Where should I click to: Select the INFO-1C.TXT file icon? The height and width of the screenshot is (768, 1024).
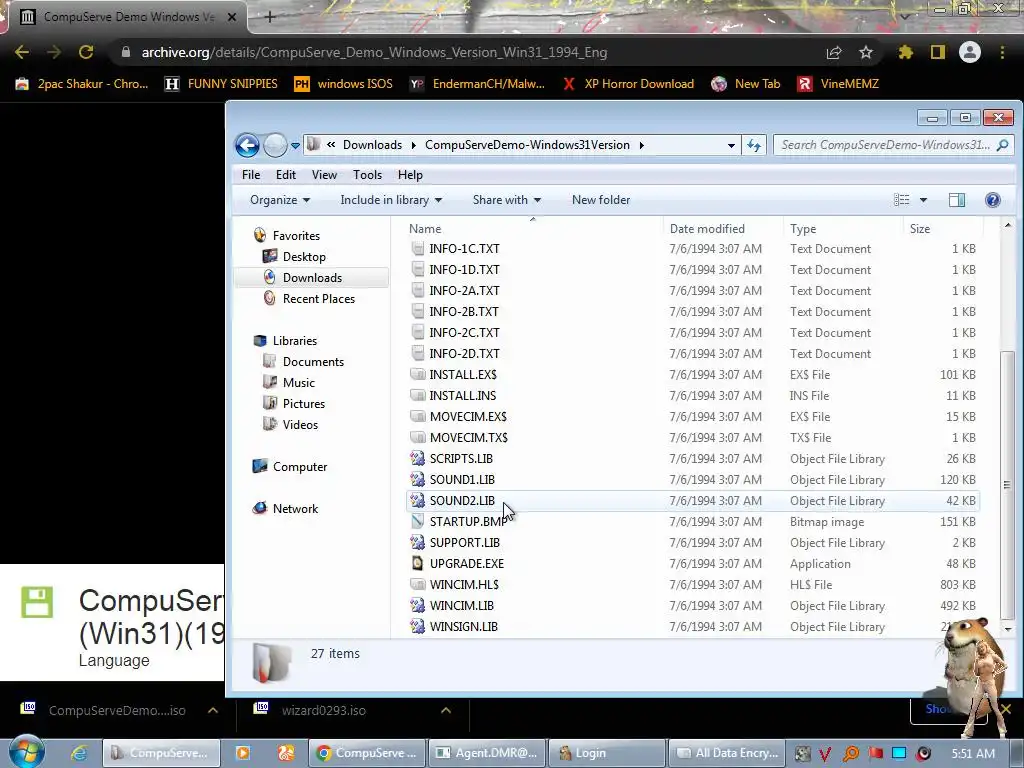[x=417, y=248]
